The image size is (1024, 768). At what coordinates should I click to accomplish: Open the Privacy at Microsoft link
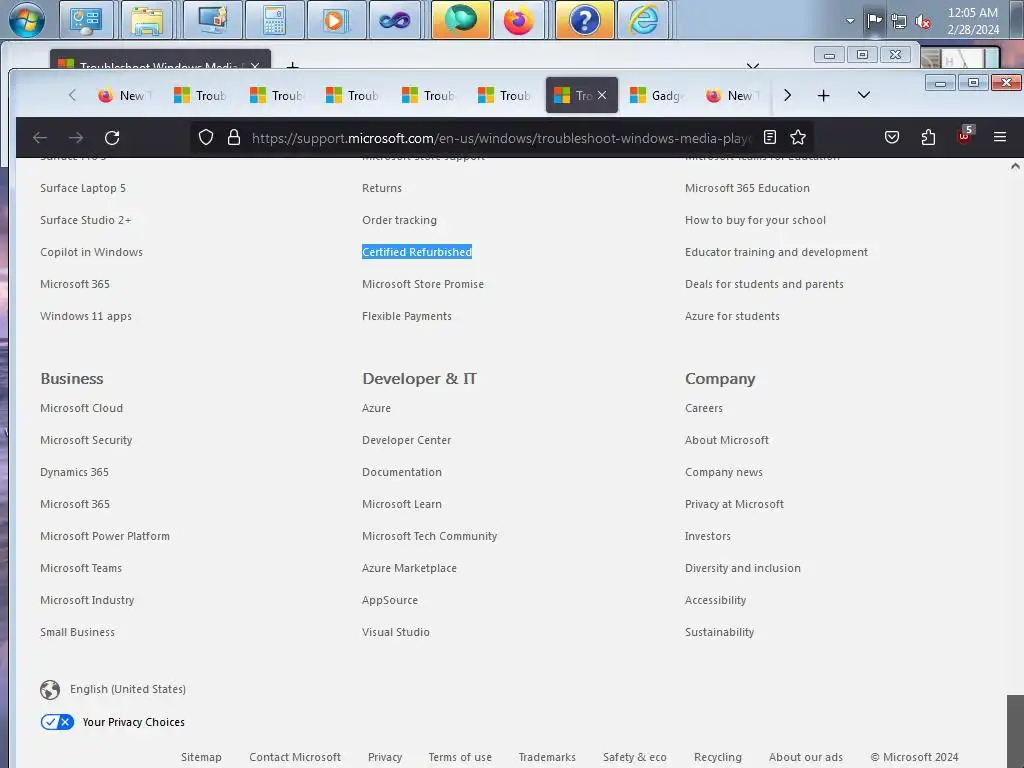734,504
